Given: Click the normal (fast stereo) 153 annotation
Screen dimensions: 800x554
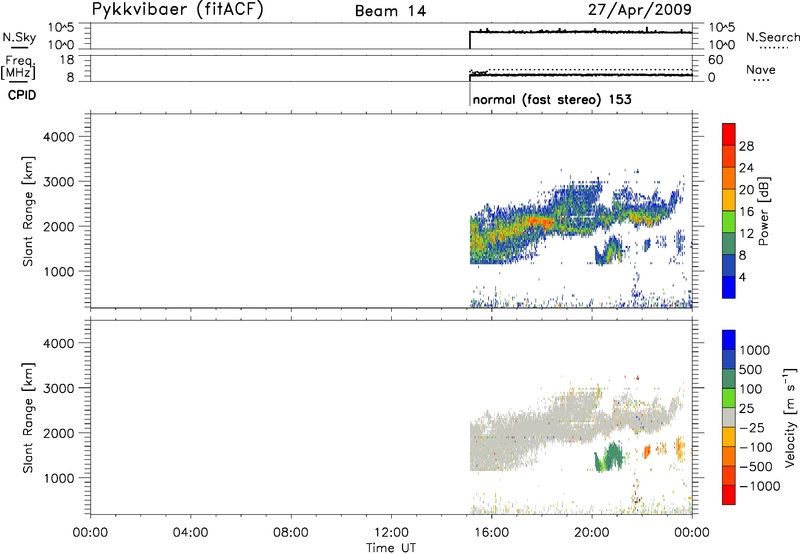Looking at the screenshot, I should pyautogui.click(x=552, y=99).
